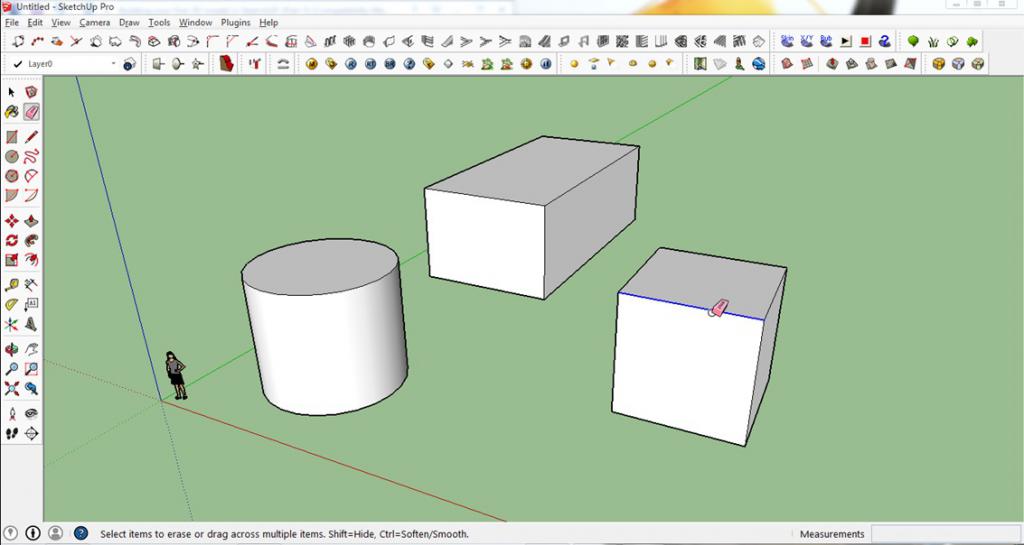
Task: Click the top face of the cylinder
Action: click(320, 267)
